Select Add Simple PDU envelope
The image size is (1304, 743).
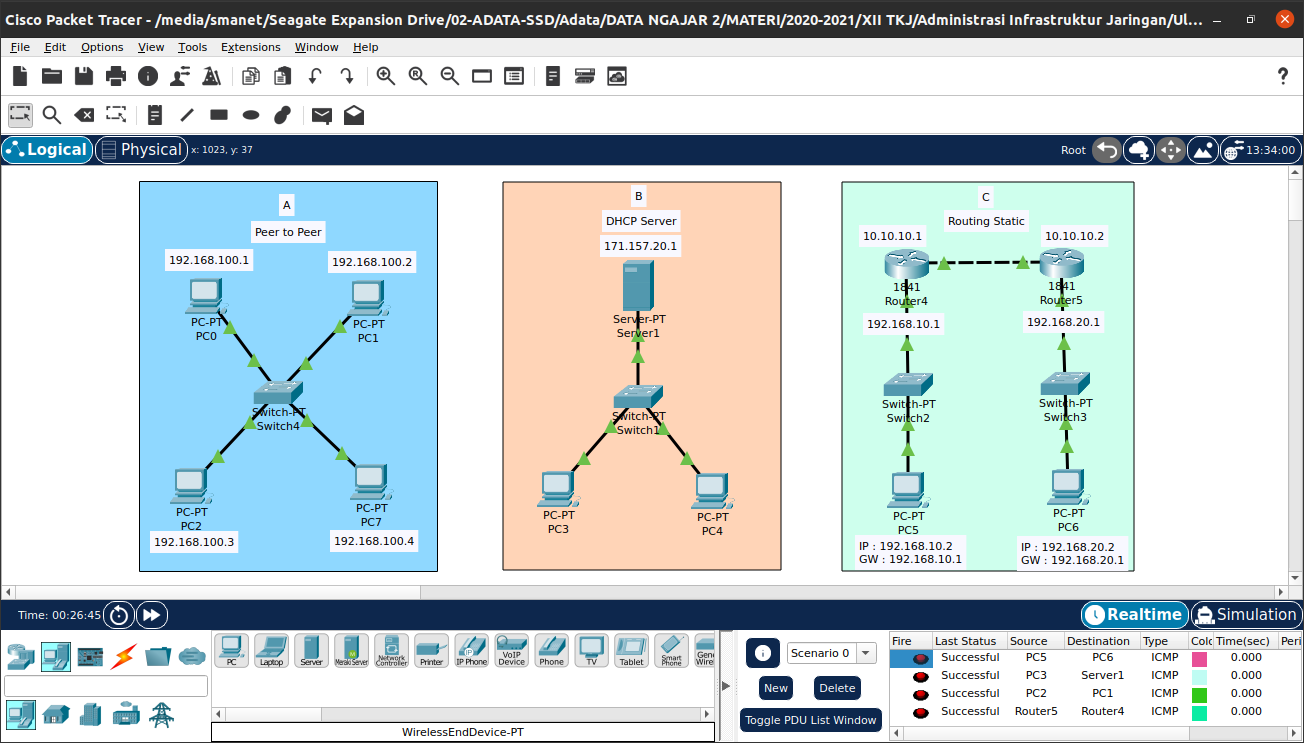(322, 115)
